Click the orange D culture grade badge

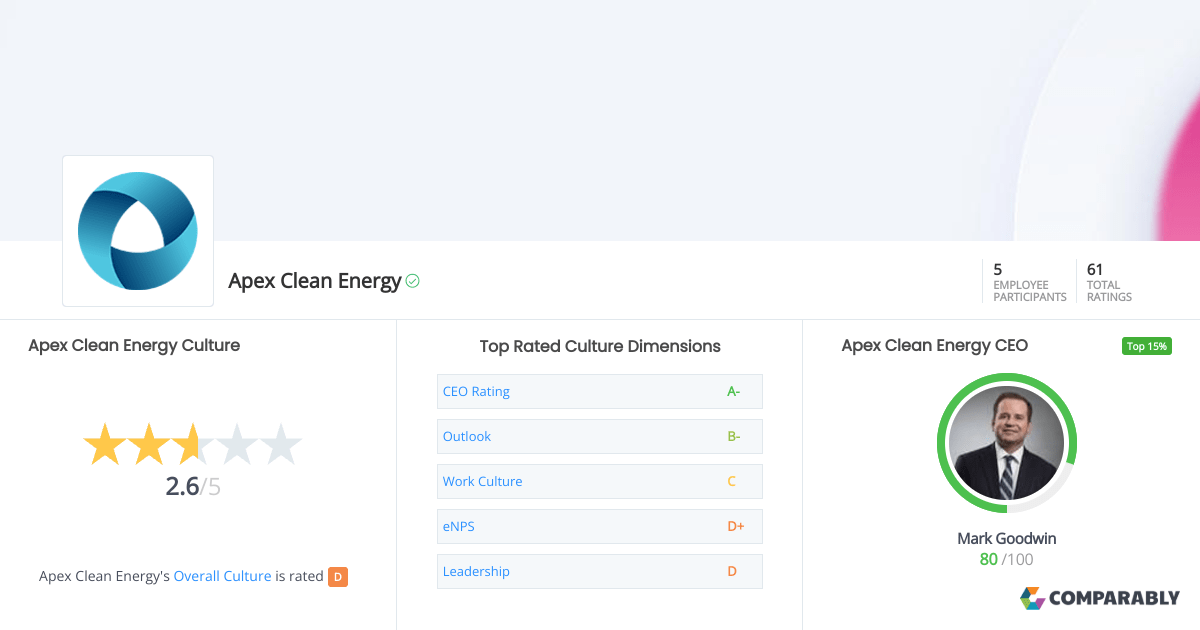coord(338,576)
